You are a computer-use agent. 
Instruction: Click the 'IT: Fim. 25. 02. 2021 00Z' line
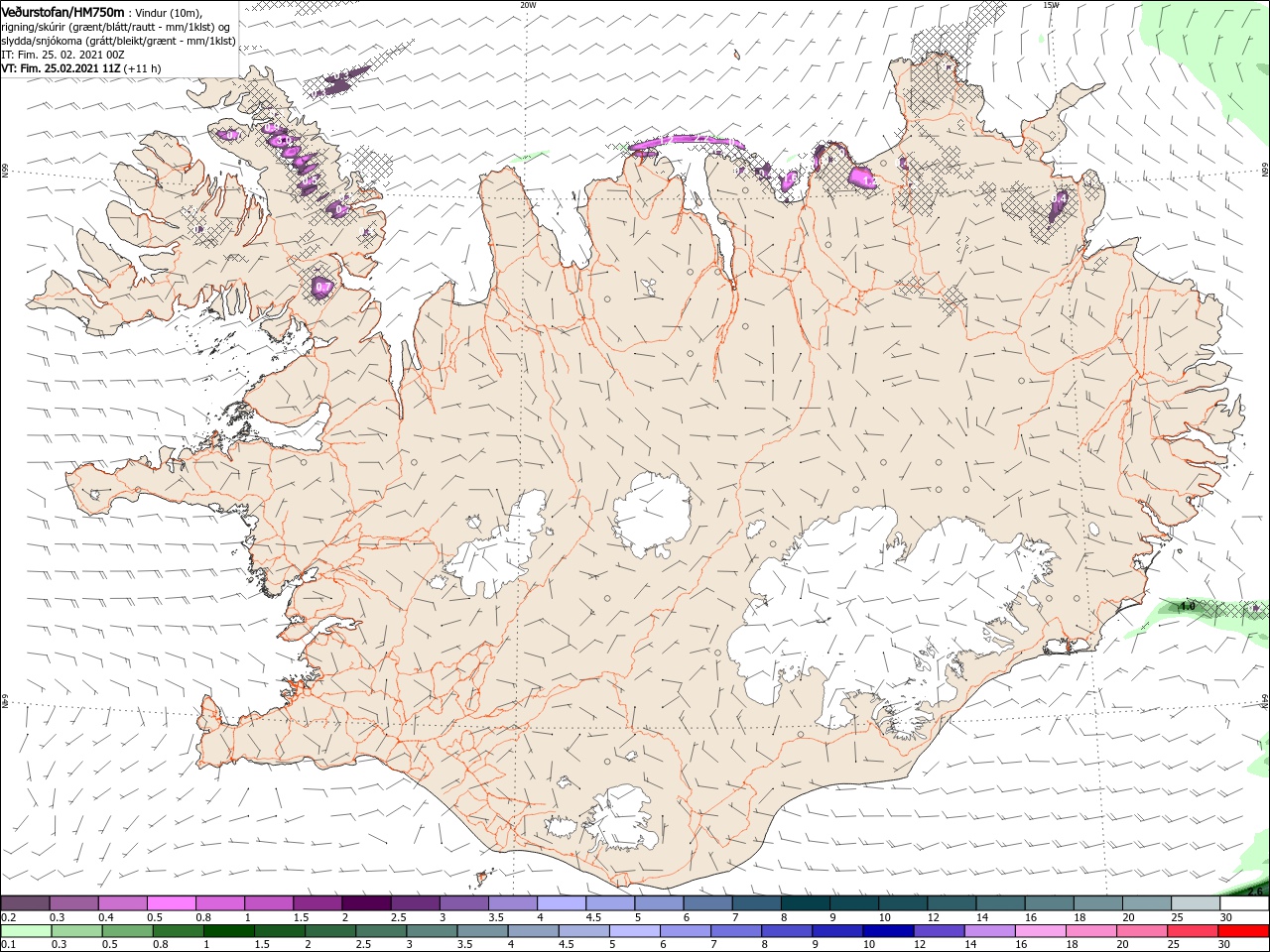[x=63, y=55]
